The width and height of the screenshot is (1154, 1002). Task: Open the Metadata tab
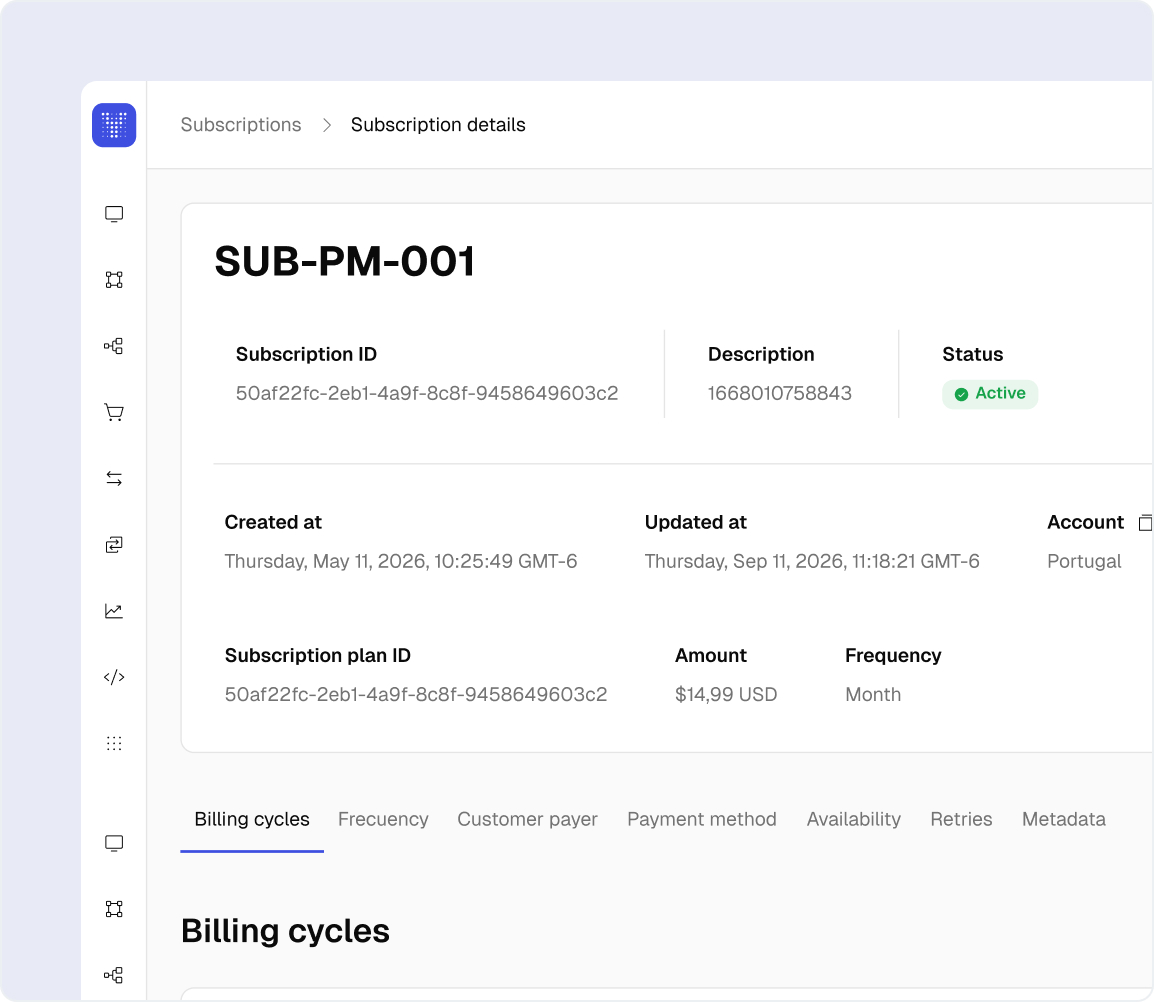click(x=1063, y=819)
